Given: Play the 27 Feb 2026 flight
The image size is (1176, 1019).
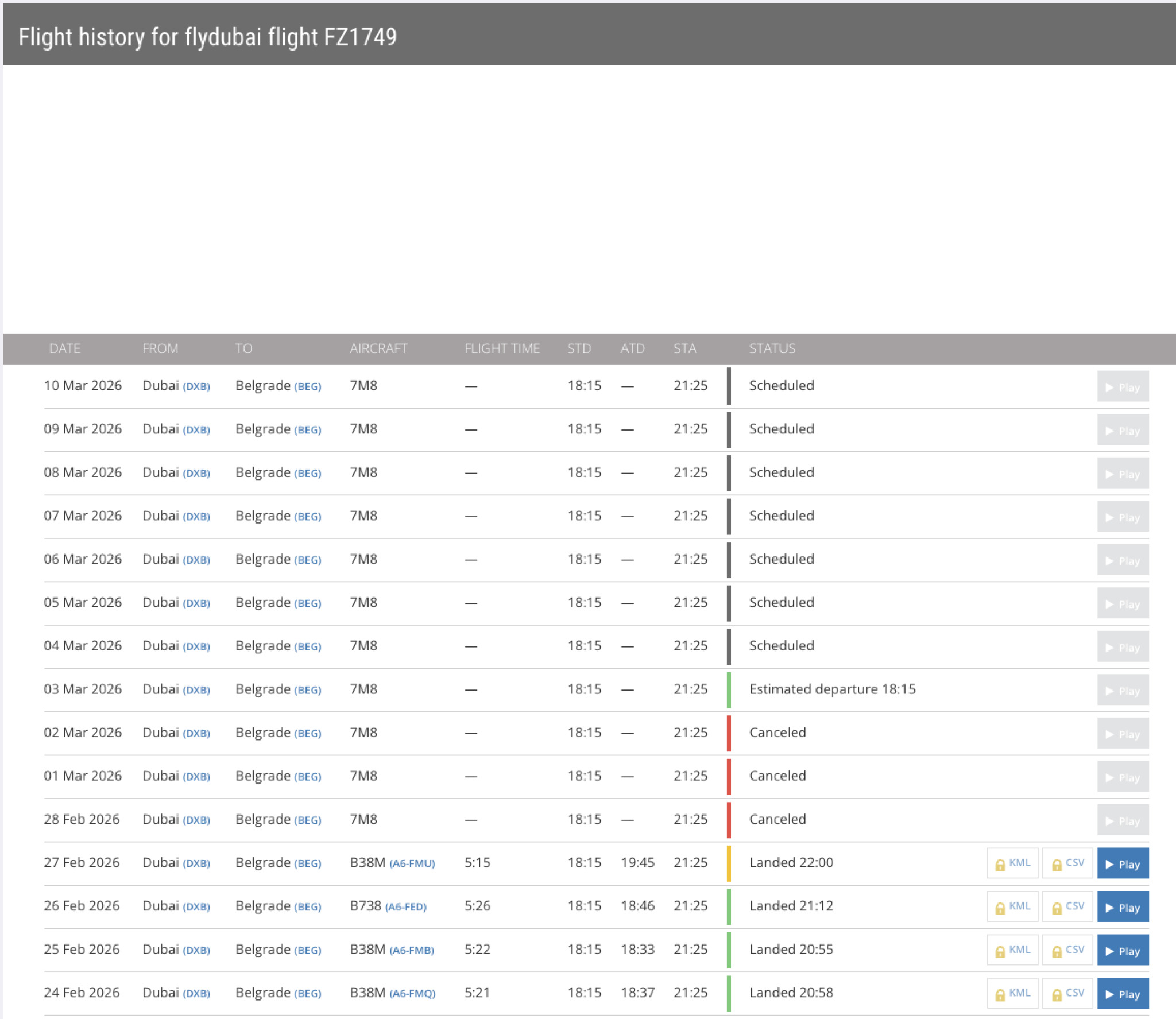Looking at the screenshot, I should [1122, 863].
